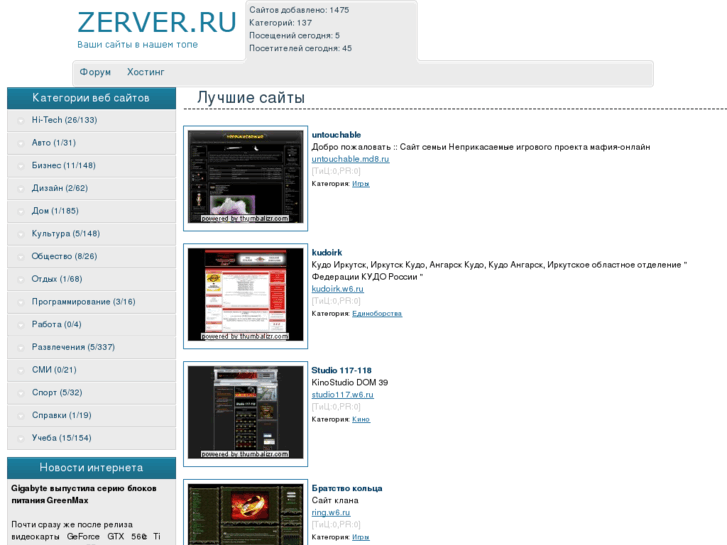
Task: Open Игры category link under Братство кольца
Action: [361, 537]
